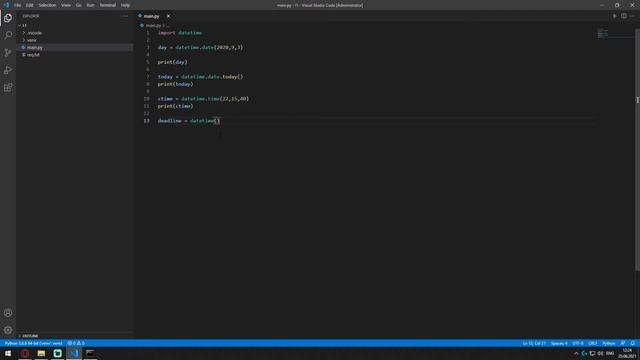Open the notifications bell in status bar

(633, 343)
